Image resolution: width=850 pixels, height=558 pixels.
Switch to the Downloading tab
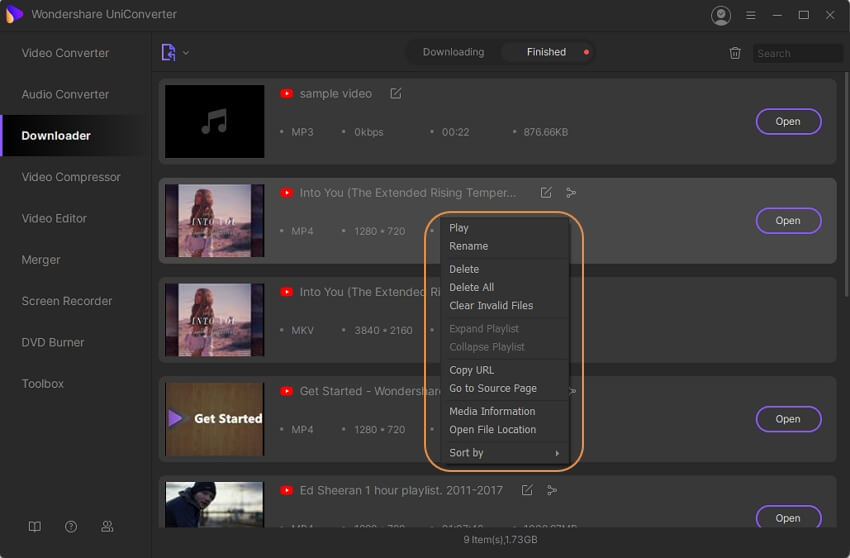click(x=453, y=52)
